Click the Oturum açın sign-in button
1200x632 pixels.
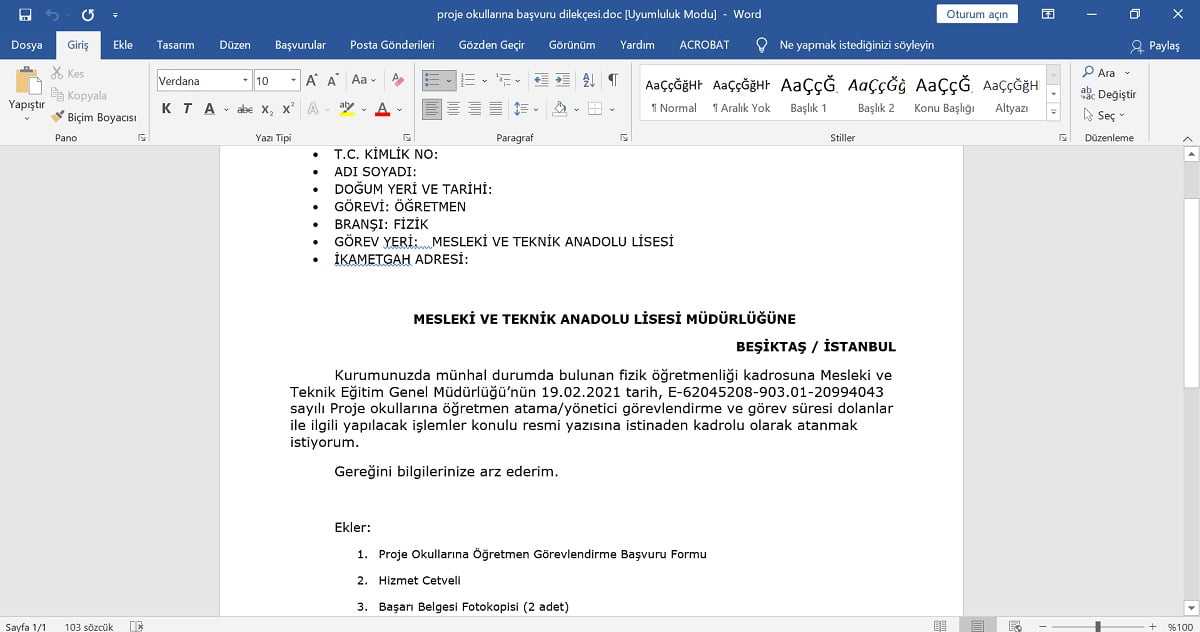click(x=977, y=14)
